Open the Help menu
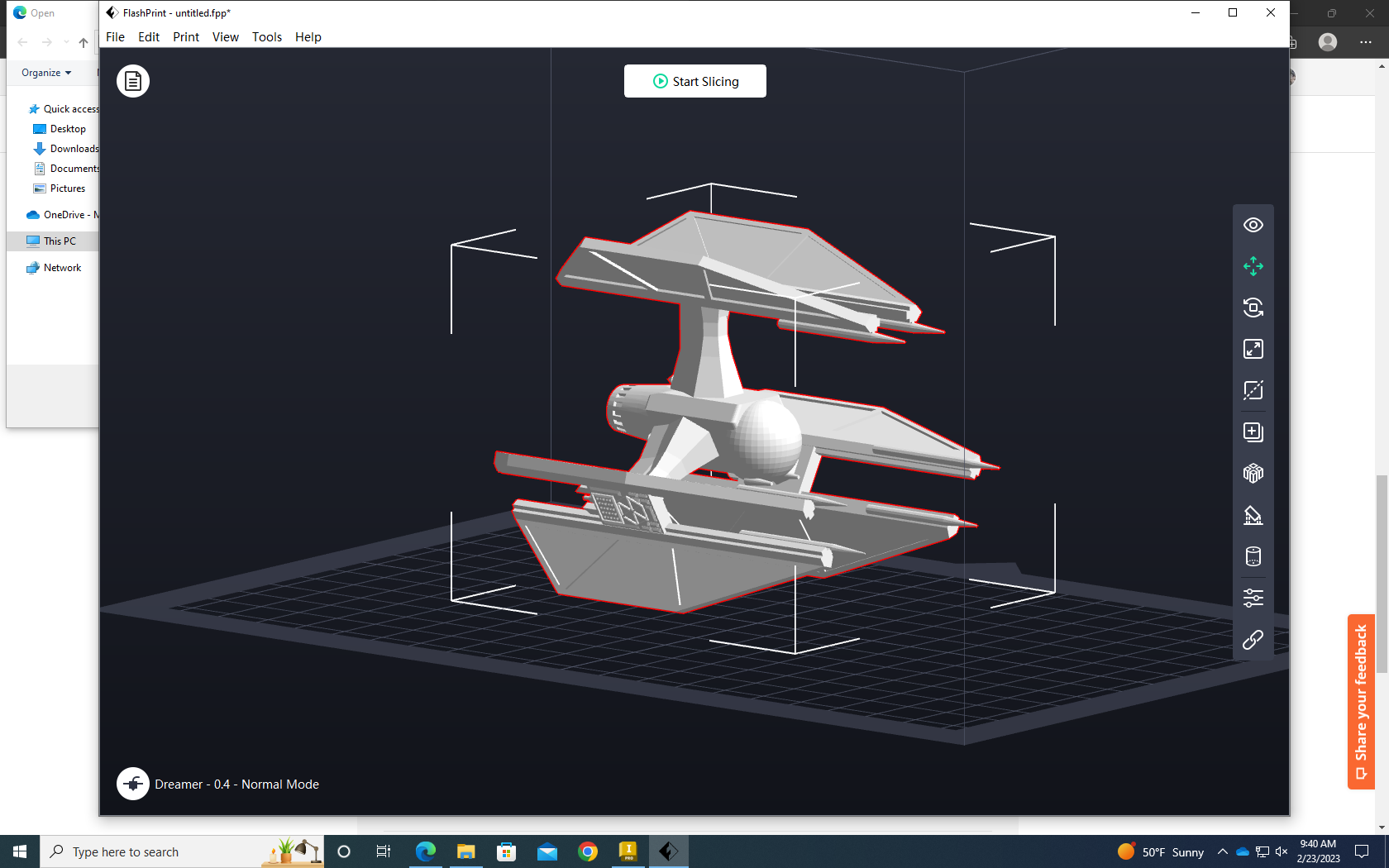Screen dimensions: 1389x868 coord(308,37)
